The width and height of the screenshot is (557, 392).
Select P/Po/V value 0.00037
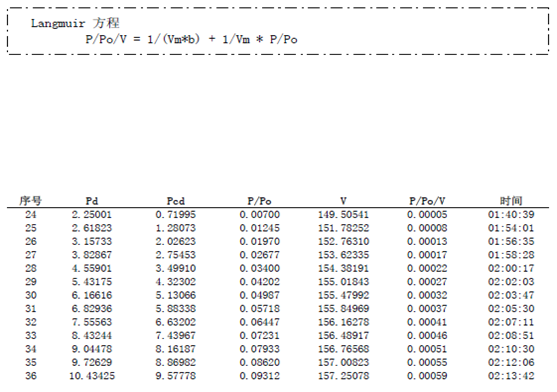[427, 309]
